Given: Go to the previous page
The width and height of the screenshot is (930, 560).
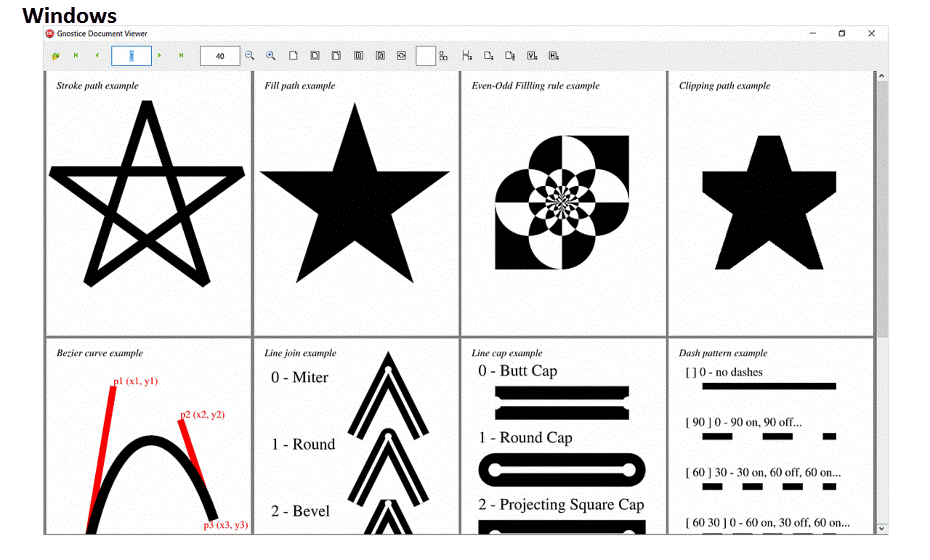Looking at the screenshot, I should pos(97,55).
